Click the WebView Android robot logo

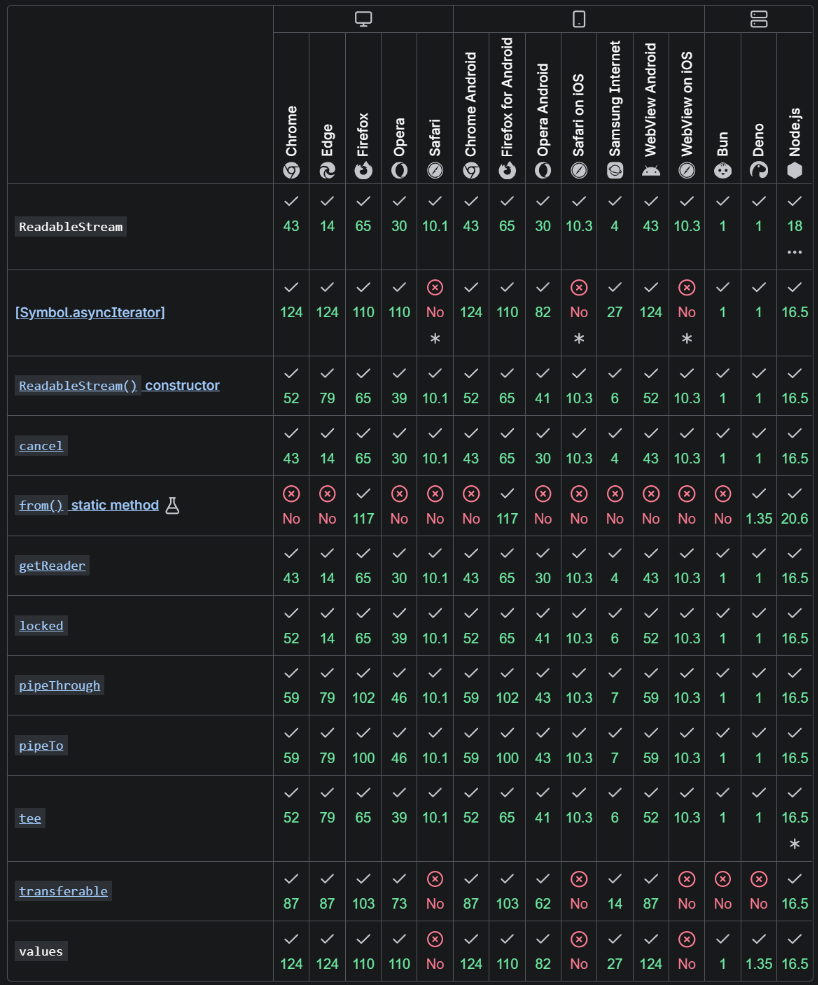651,170
